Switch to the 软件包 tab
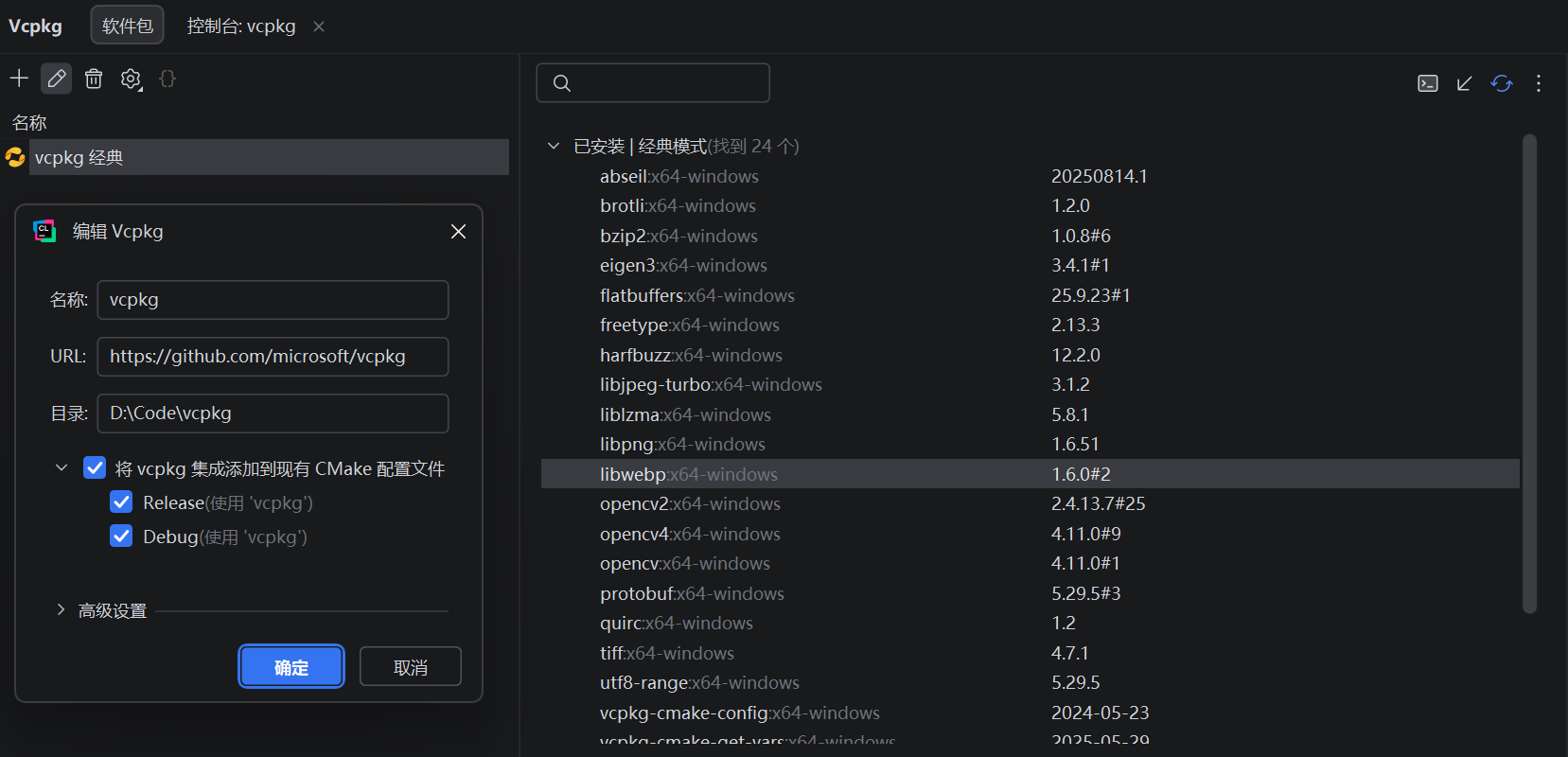1568x757 pixels. [128, 26]
